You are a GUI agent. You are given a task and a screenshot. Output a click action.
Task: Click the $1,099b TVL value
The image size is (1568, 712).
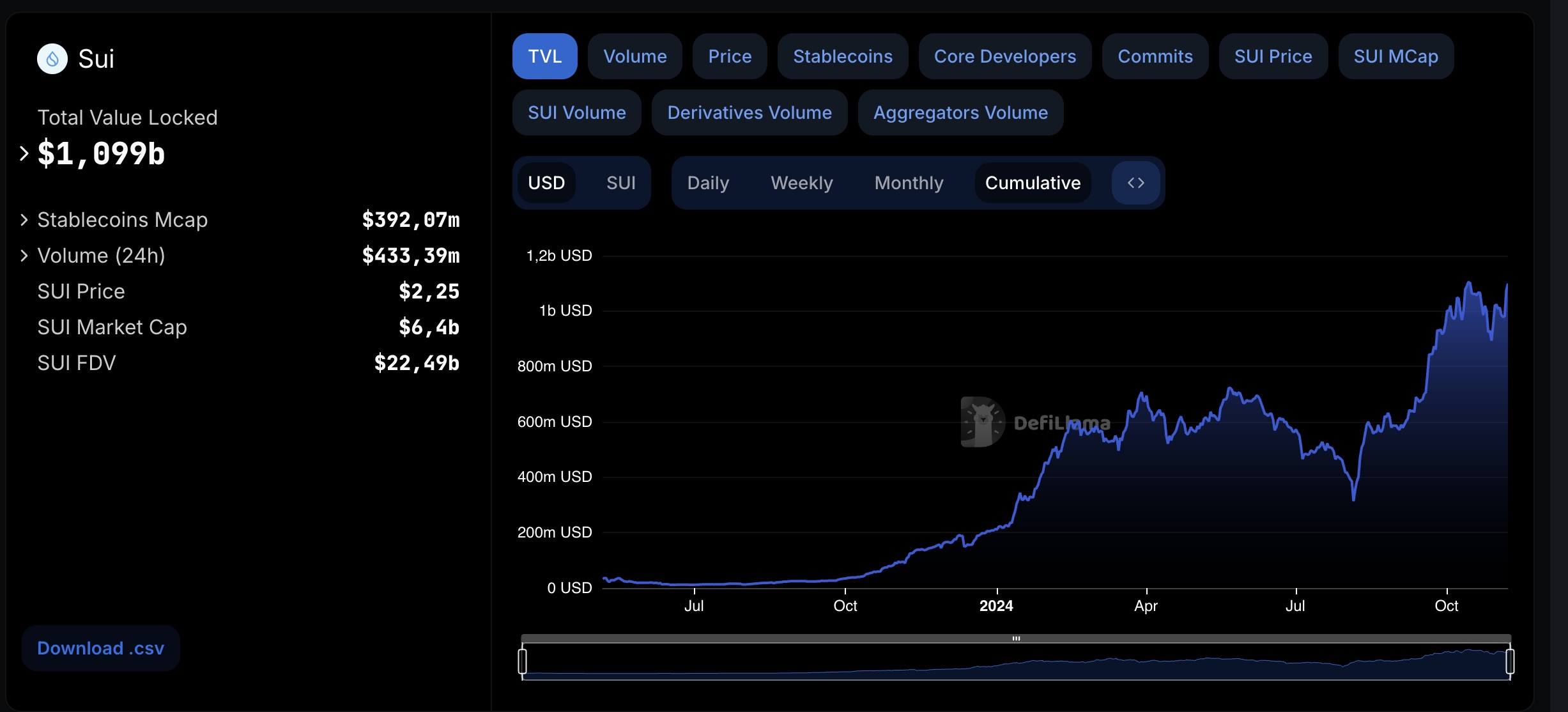click(101, 153)
